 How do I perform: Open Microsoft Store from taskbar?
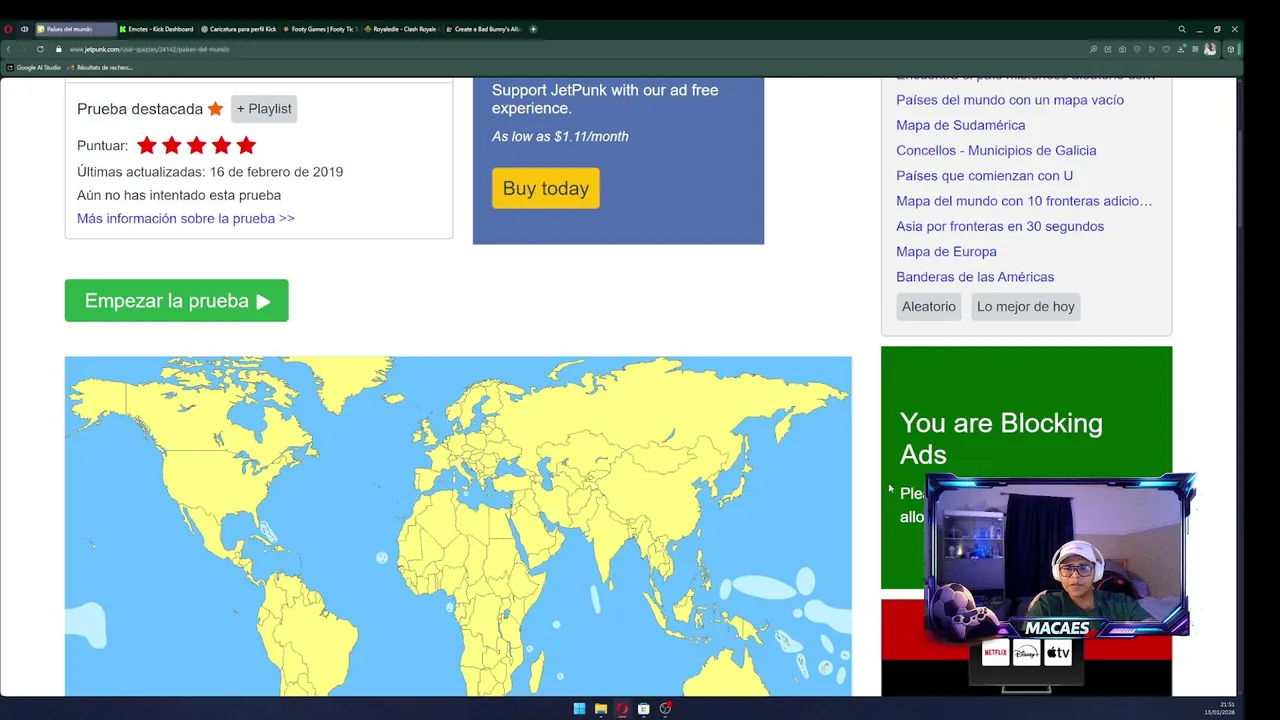(x=644, y=709)
